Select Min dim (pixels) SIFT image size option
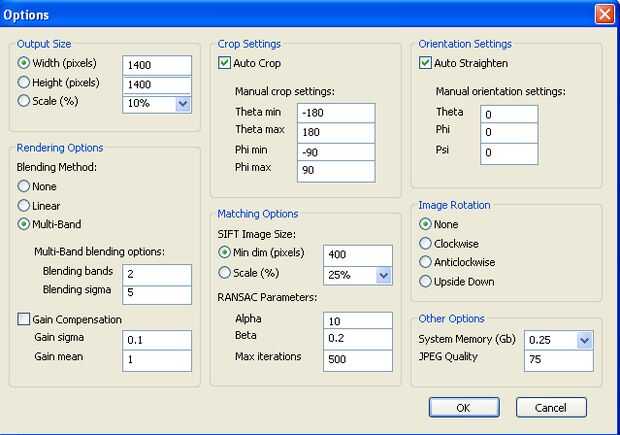 pyautogui.click(x=225, y=252)
